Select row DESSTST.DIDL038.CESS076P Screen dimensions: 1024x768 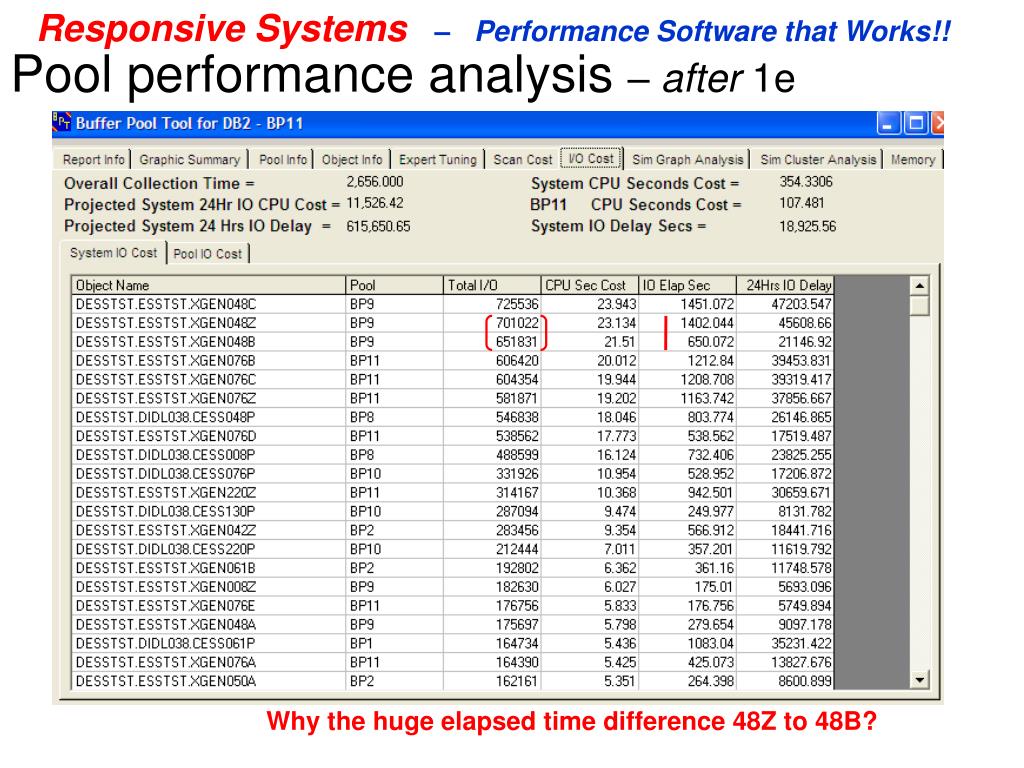[x=453, y=474]
